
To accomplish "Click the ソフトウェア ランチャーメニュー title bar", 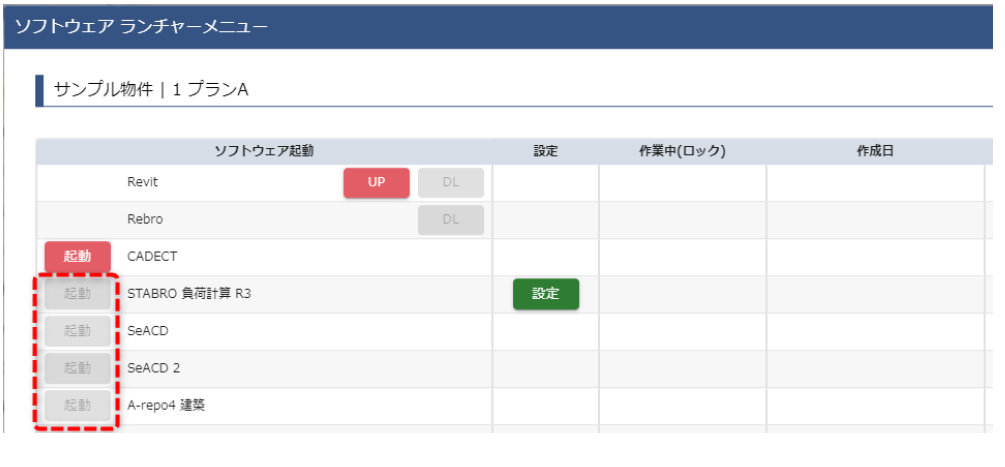I will pos(141,26).
